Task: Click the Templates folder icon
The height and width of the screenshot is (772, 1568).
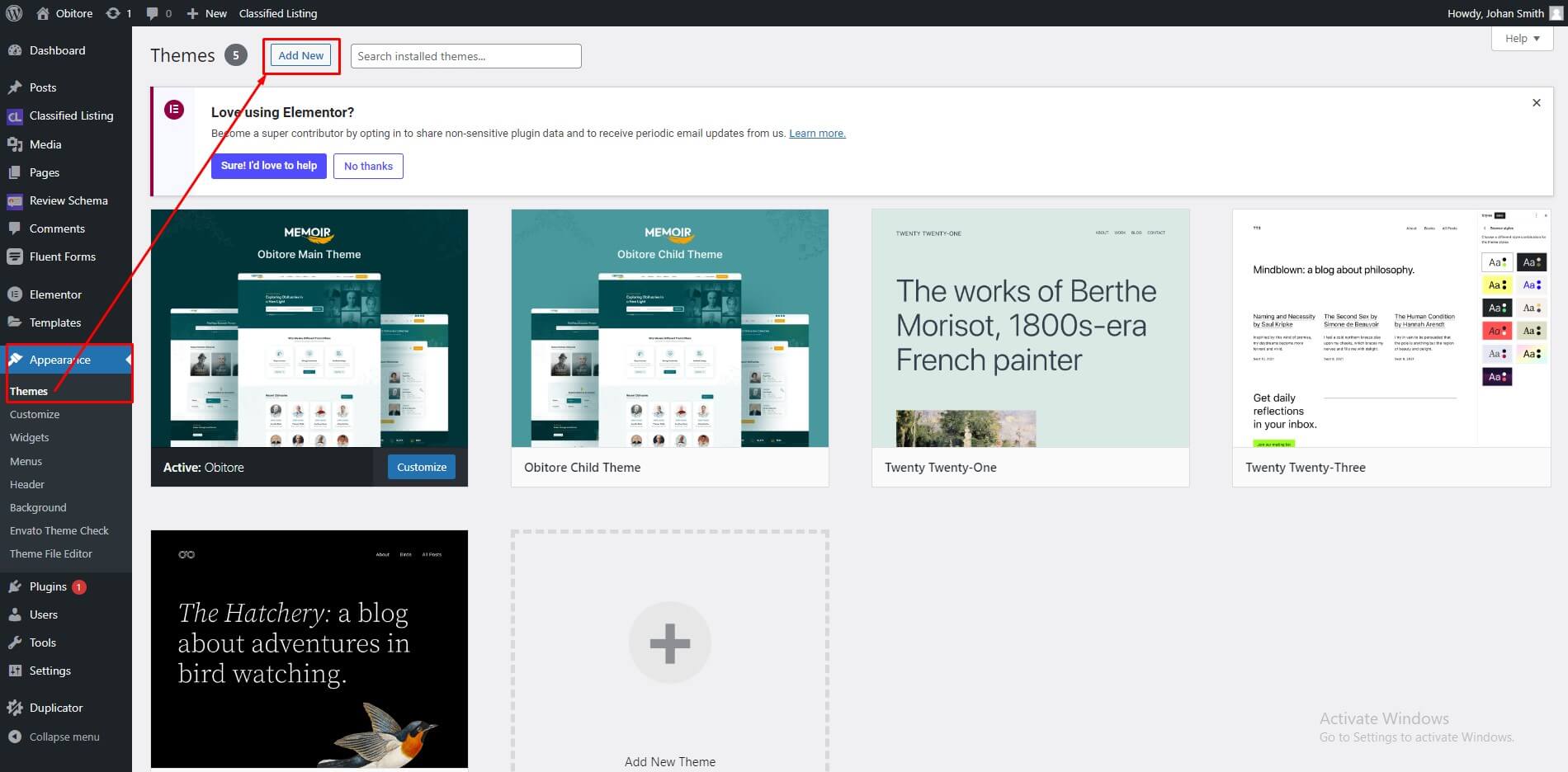Action: pos(15,322)
